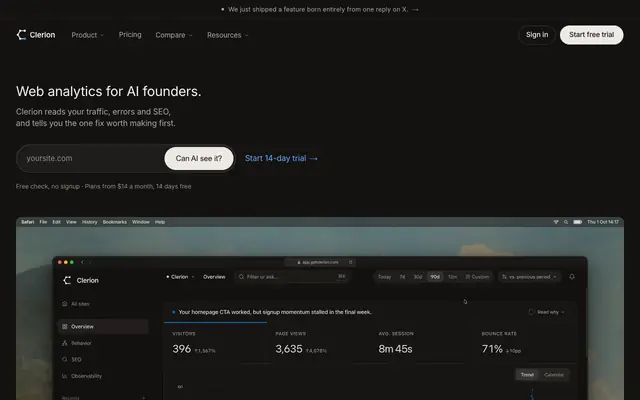The width and height of the screenshot is (640, 400).
Task: Select the Page Views 3,635 metric card
Action: [x=320, y=342]
